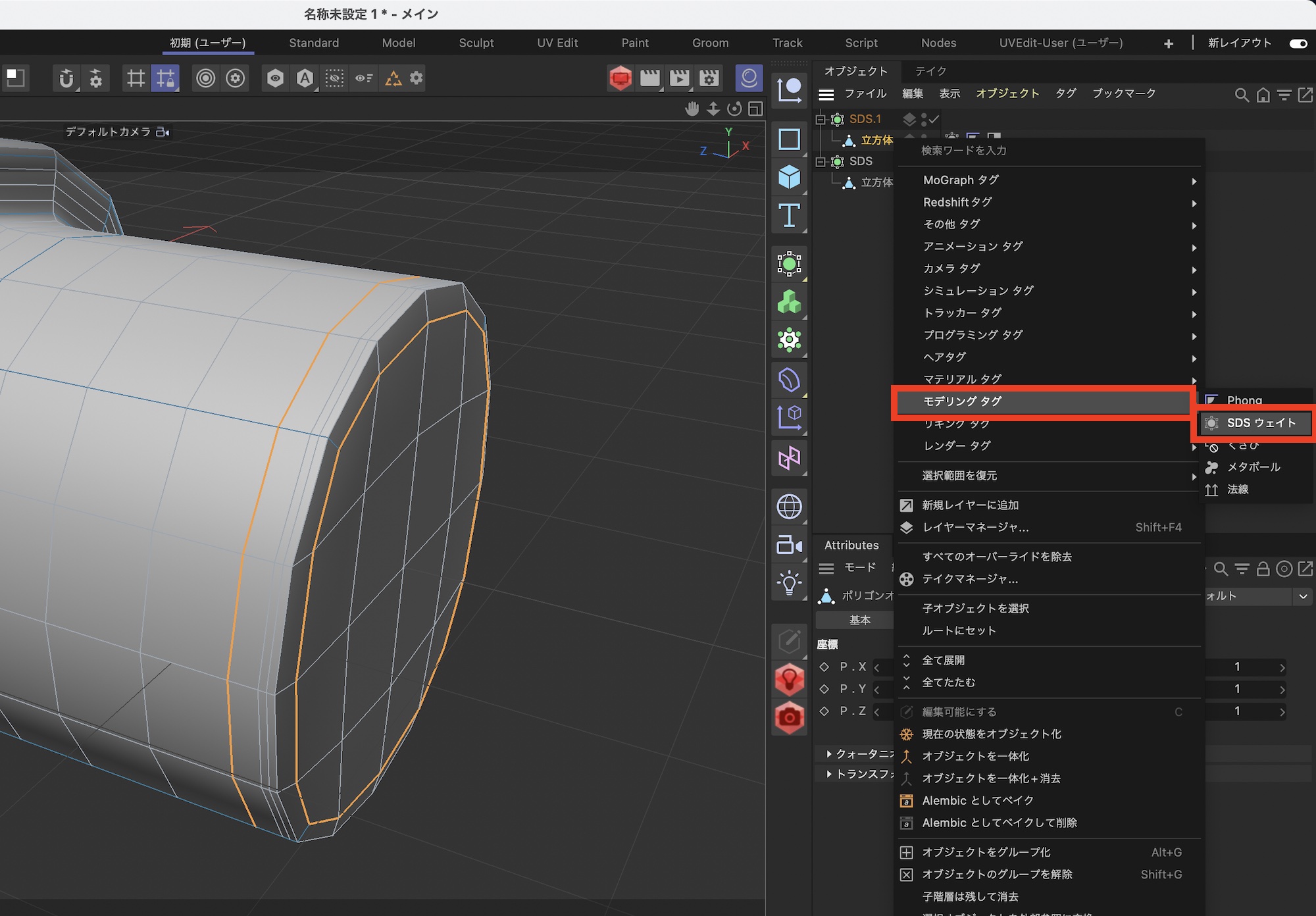Switch to the Sculpt layout tab
Image resolution: width=1316 pixels, height=916 pixels.
tap(476, 43)
